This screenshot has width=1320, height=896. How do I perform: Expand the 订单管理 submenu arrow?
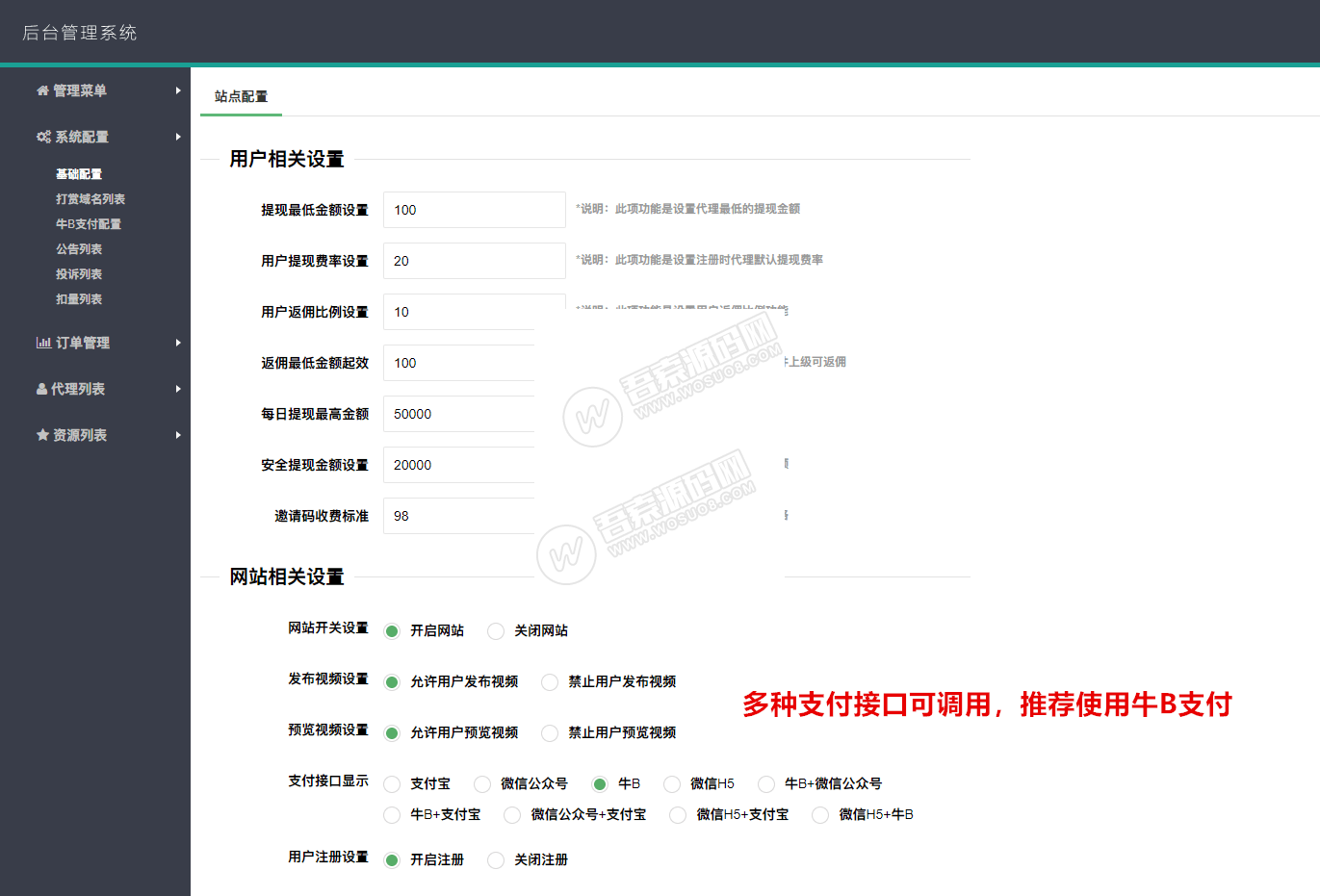point(178,343)
